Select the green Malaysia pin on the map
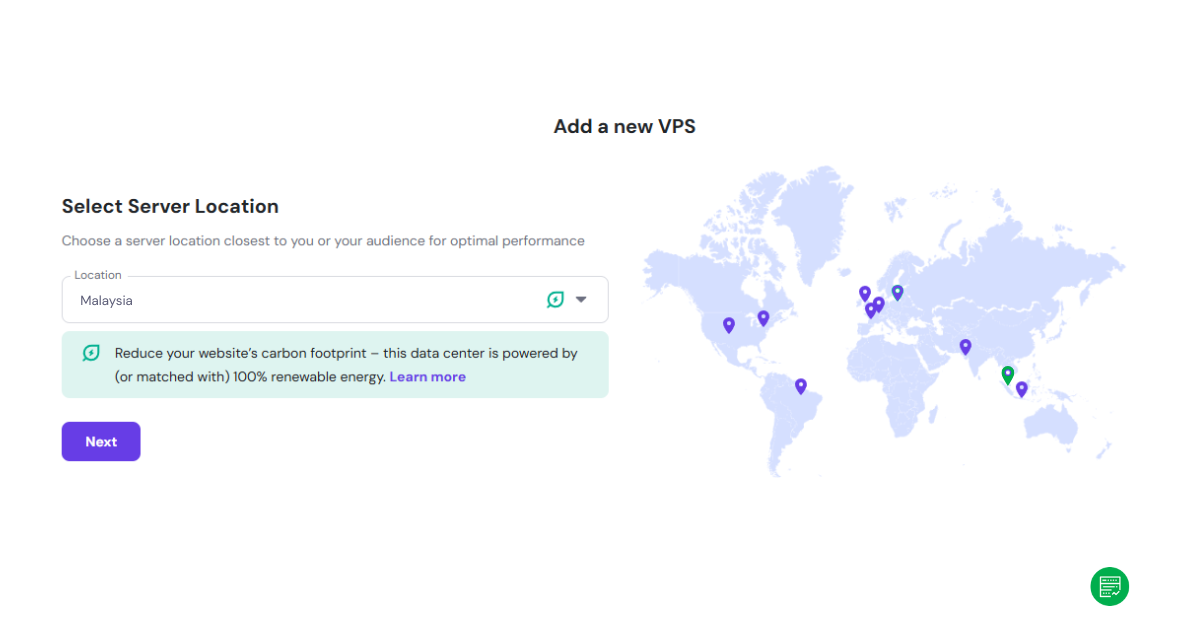Screen dimensions: 1200x630 (x=1007, y=373)
